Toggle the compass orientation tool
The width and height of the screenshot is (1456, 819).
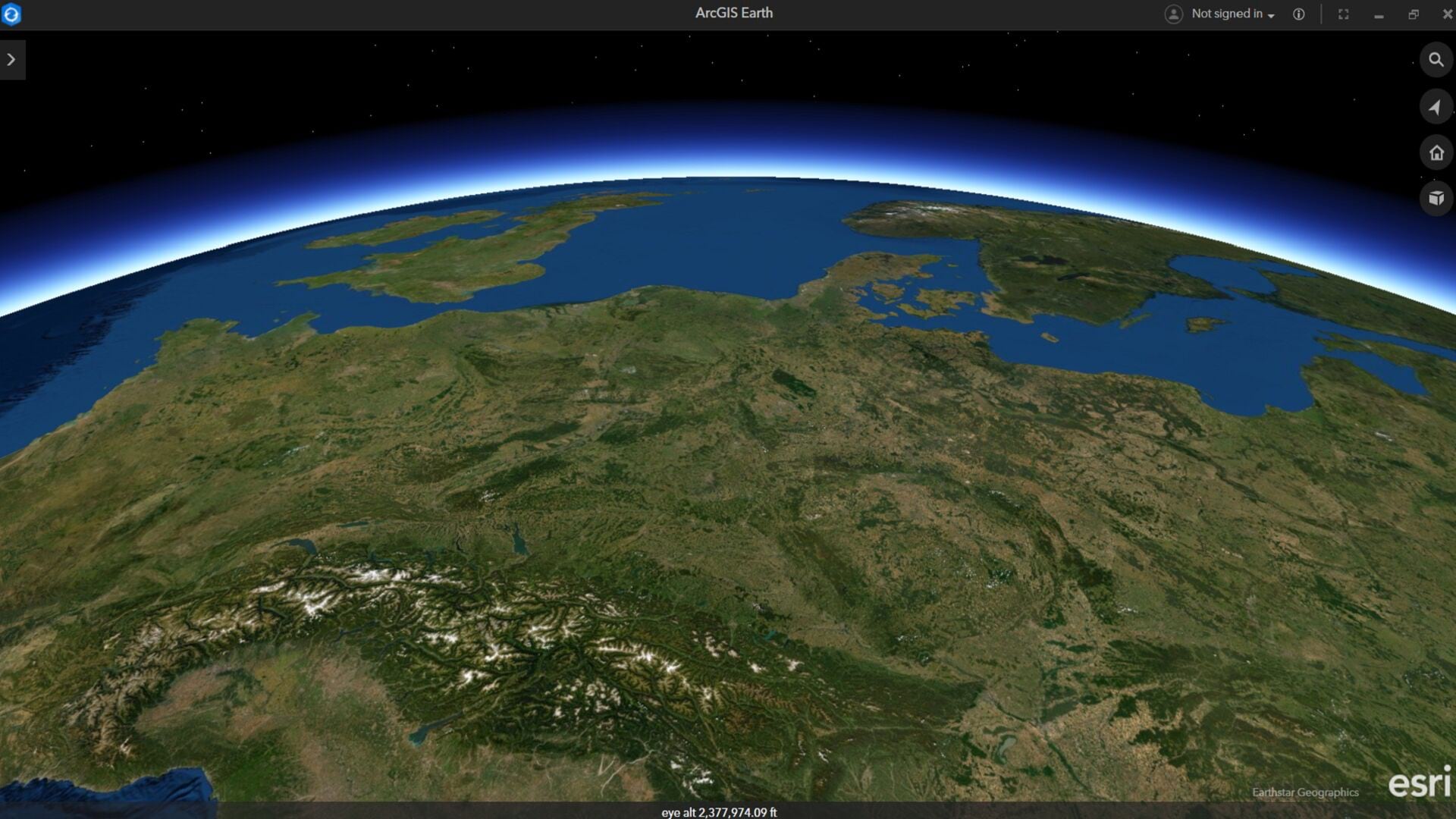(1436, 106)
